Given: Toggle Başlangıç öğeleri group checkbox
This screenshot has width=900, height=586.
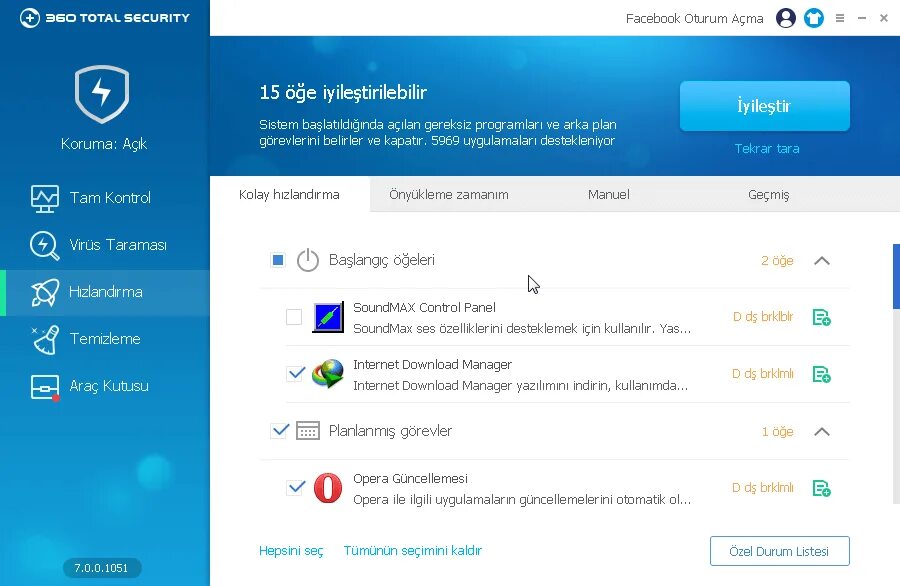Looking at the screenshot, I should (278, 260).
